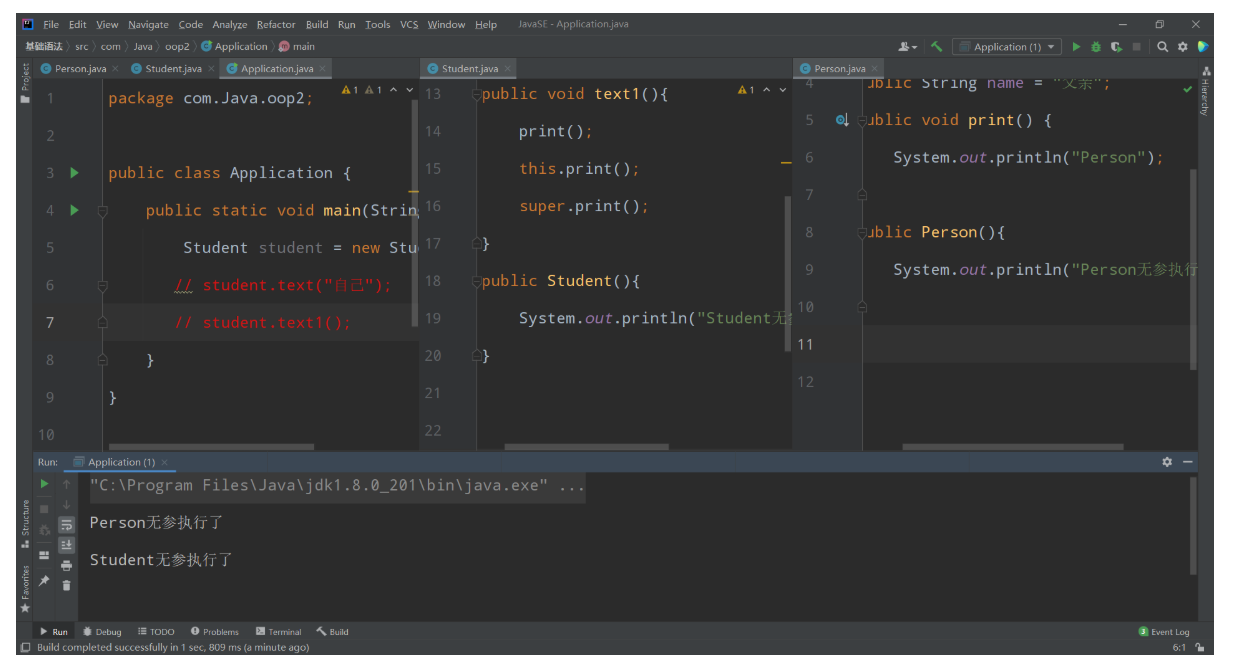The width and height of the screenshot is (1239, 663).
Task: Close the Application.java tab
Action: pyautogui.click(x=323, y=69)
